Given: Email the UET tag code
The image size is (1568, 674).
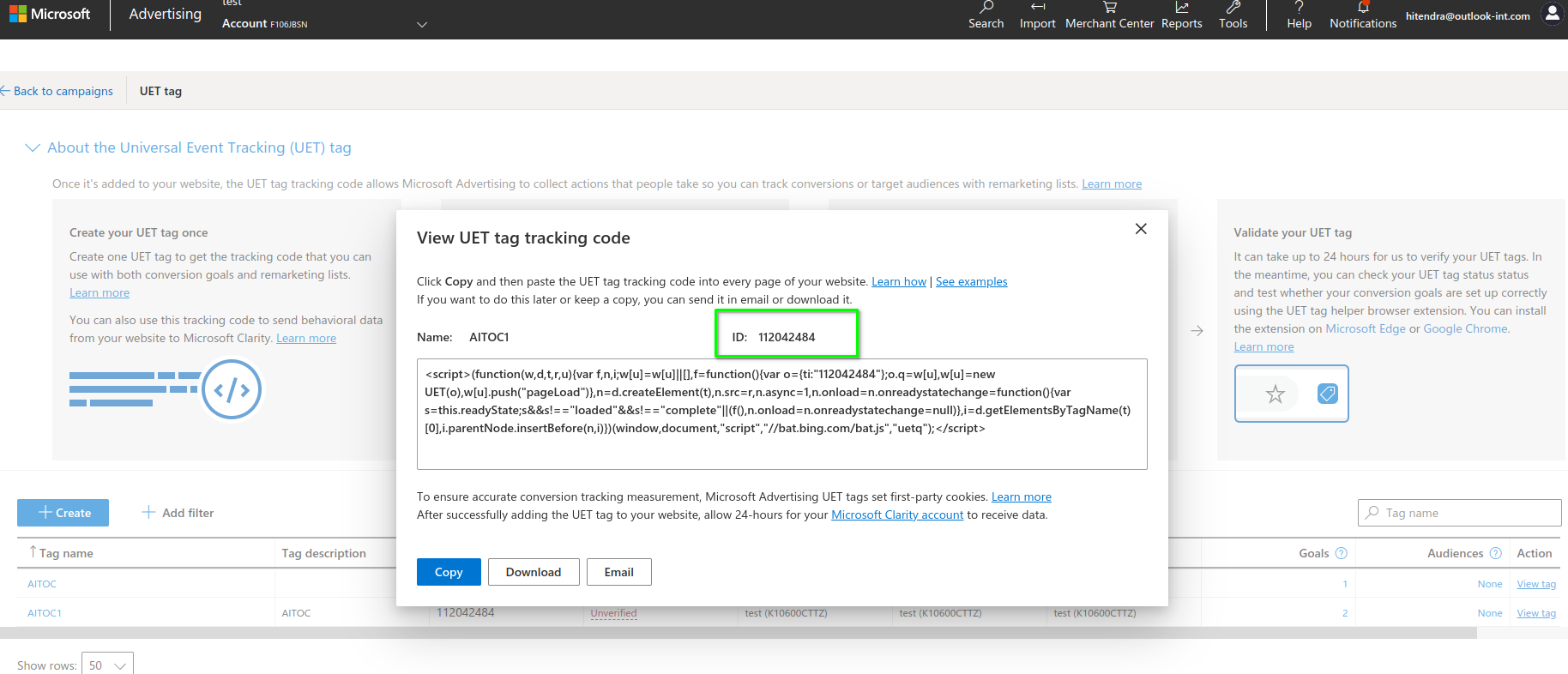Looking at the screenshot, I should (619, 572).
